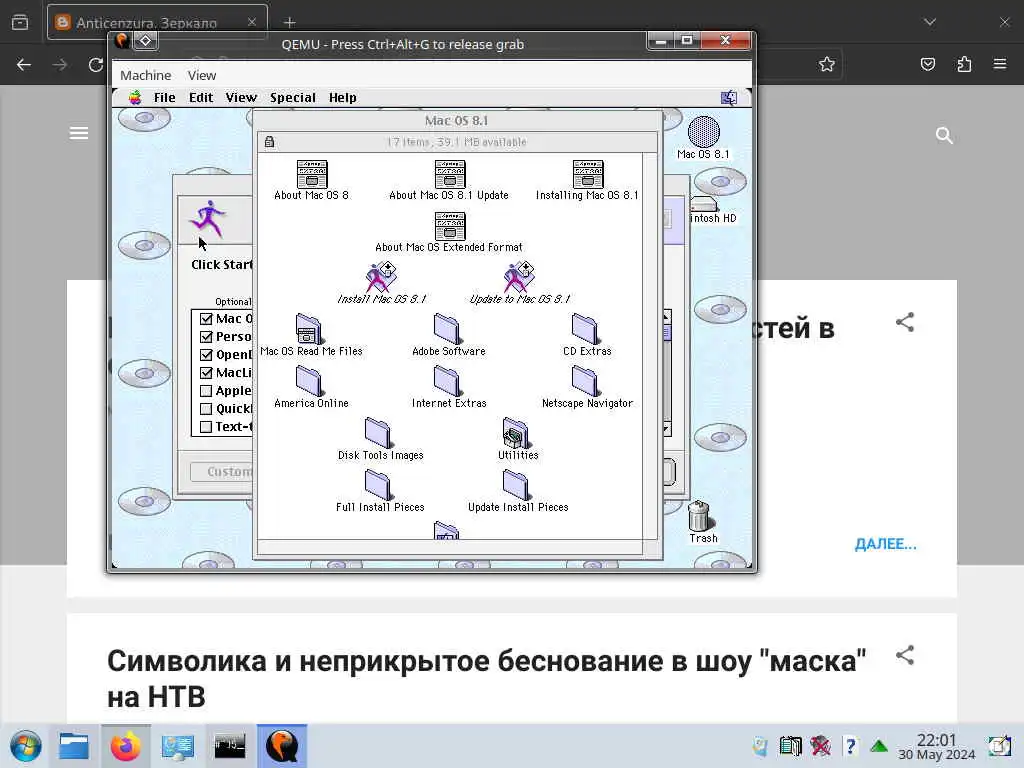Open the Help menu in Mac OS

[342, 98]
